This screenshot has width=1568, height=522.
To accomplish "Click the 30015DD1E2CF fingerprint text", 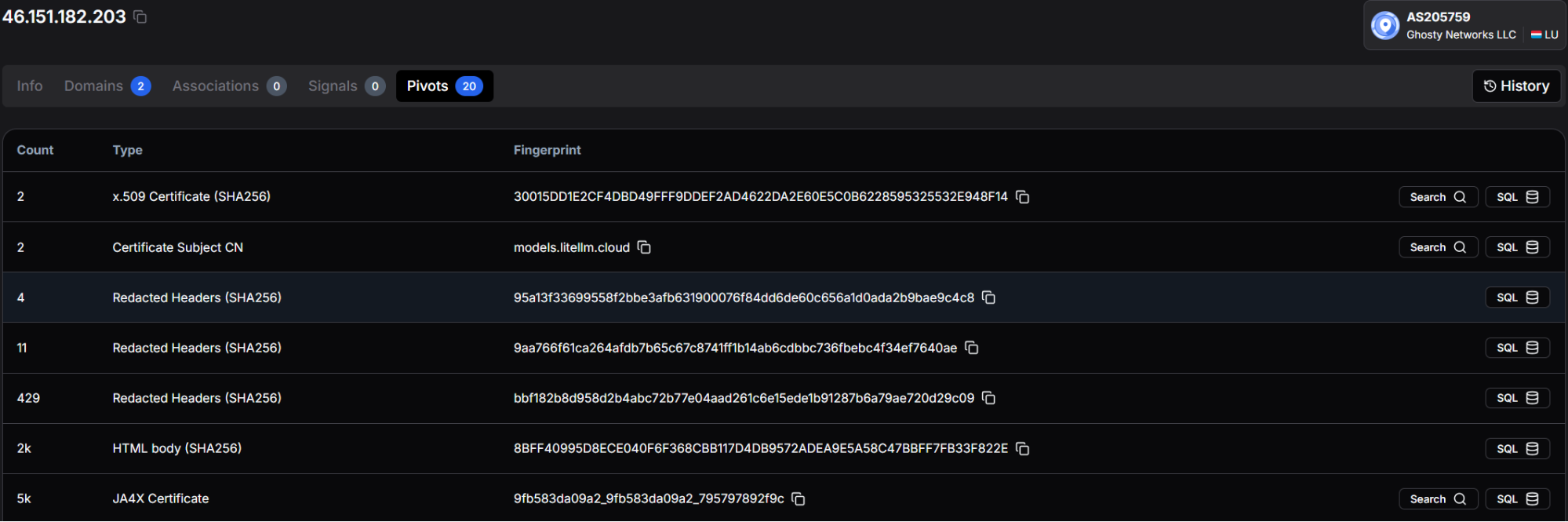I will click(761, 197).
